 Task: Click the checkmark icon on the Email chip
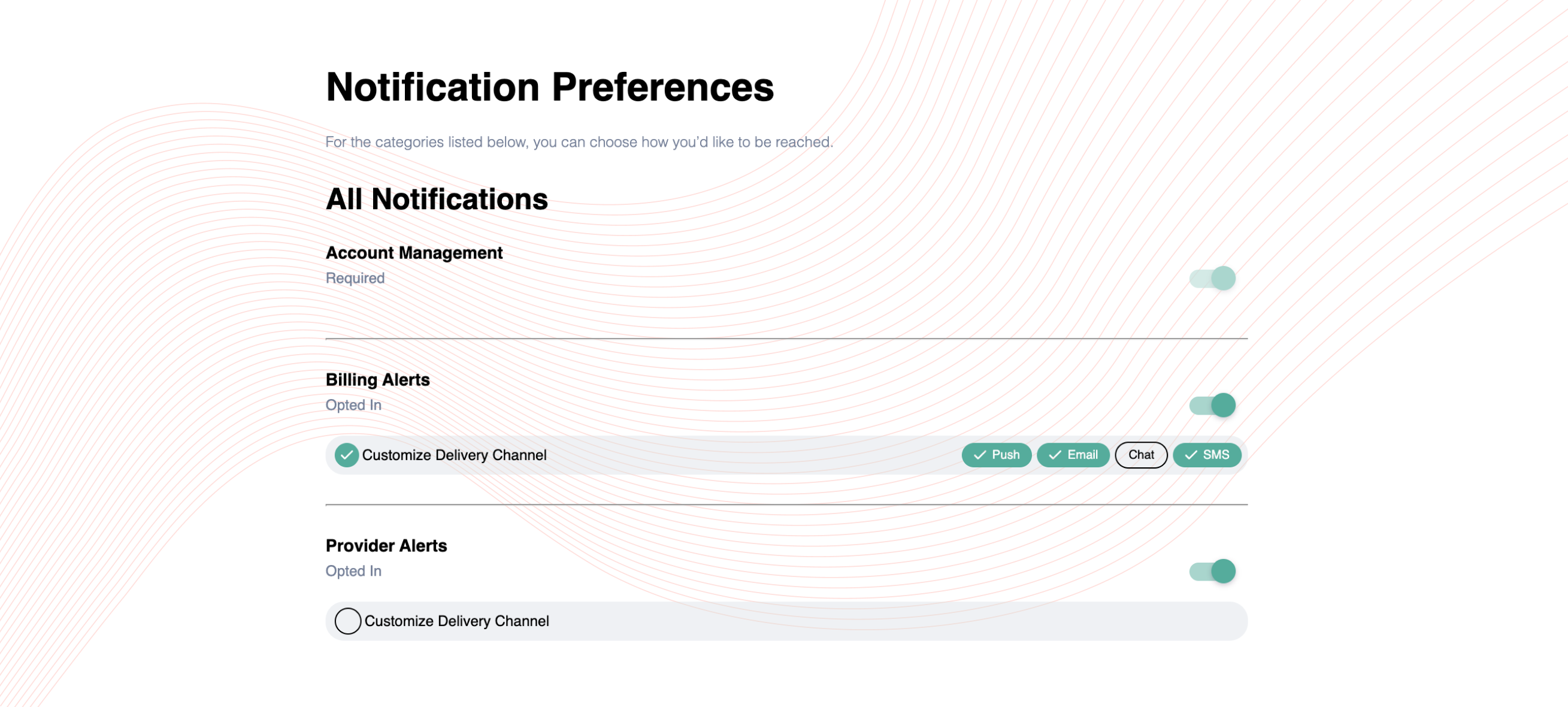coord(1055,455)
